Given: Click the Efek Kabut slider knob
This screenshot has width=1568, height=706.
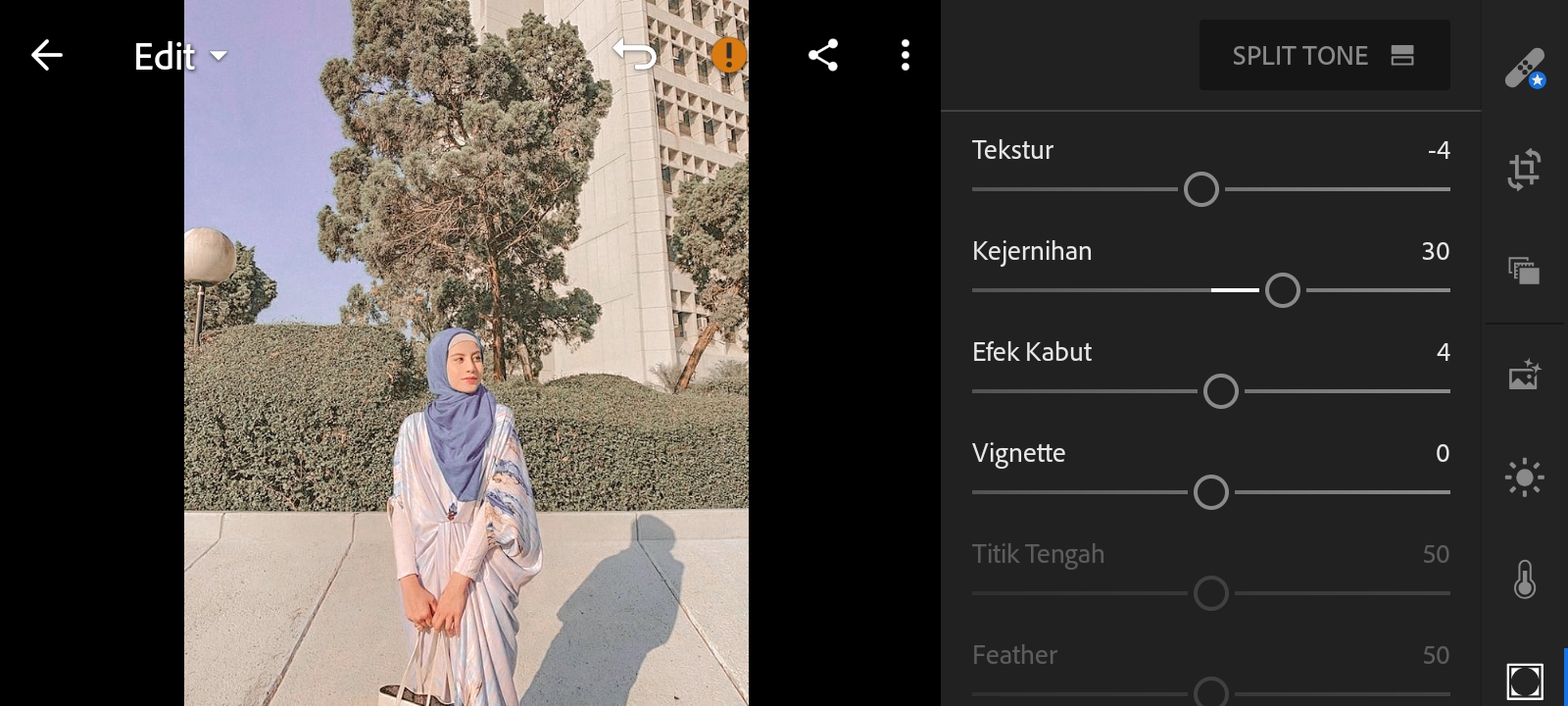Looking at the screenshot, I should [x=1221, y=391].
